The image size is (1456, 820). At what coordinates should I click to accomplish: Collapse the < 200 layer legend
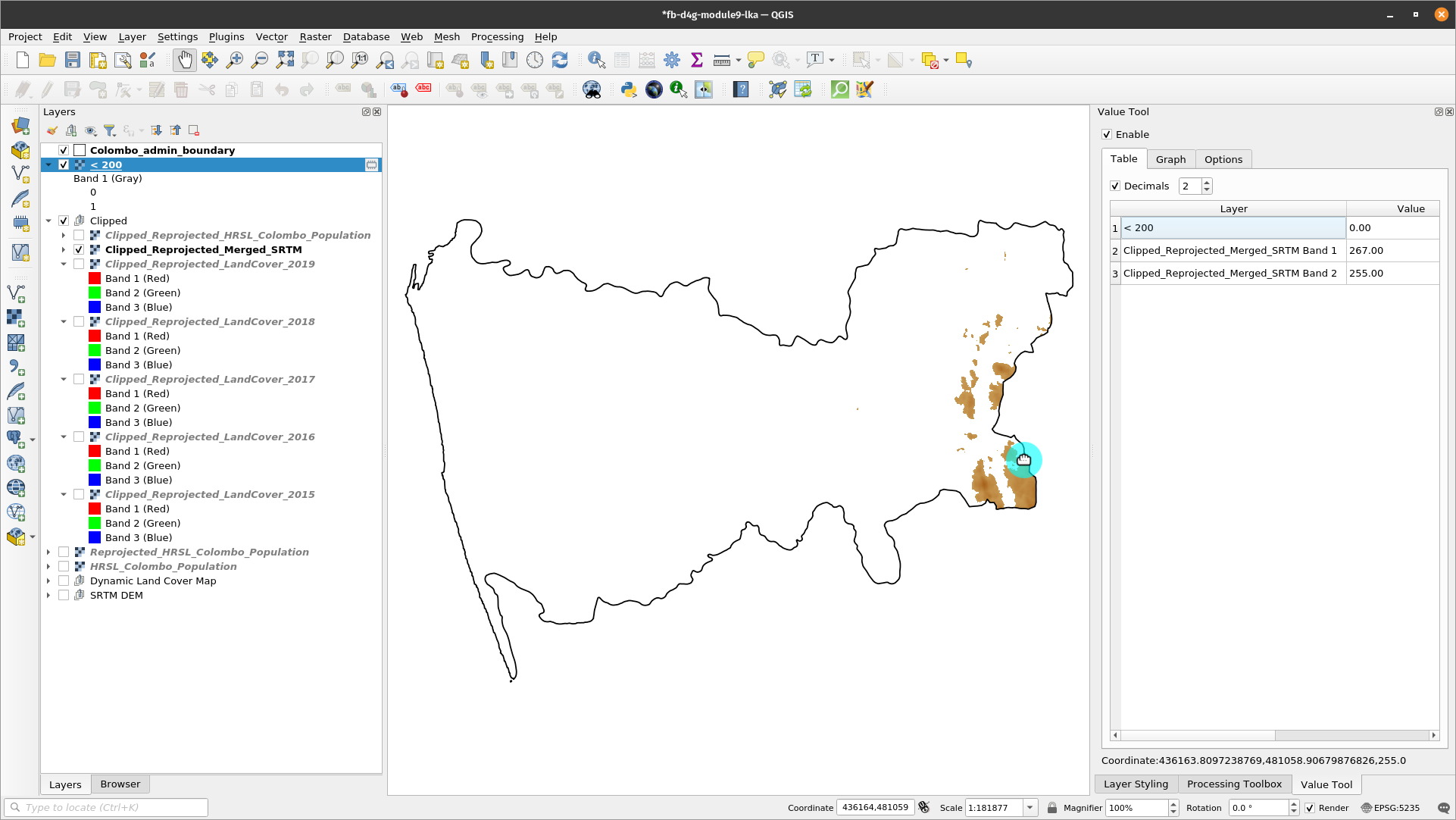click(48, 165)
